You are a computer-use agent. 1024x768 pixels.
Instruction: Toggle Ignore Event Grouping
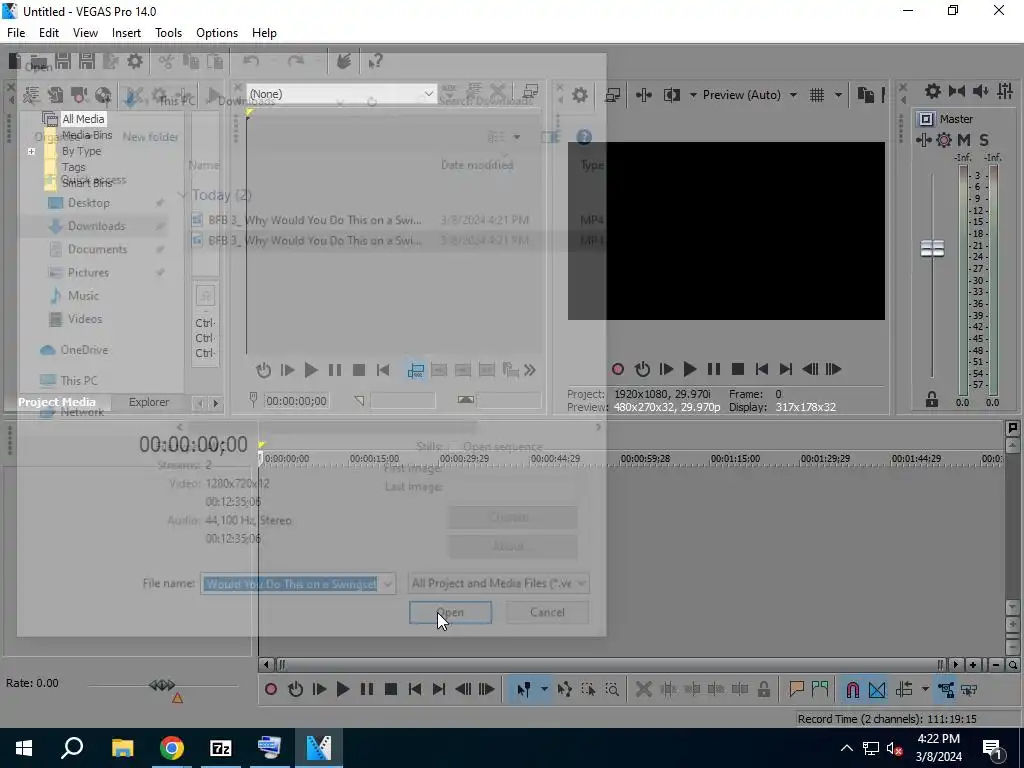click(969, 690)
